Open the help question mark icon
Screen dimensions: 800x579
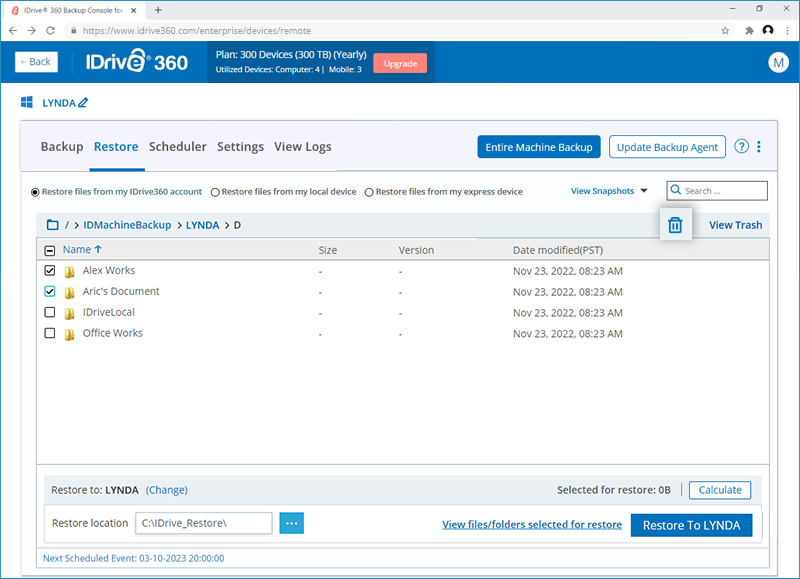pyautogui.click(x=741, y=146)
